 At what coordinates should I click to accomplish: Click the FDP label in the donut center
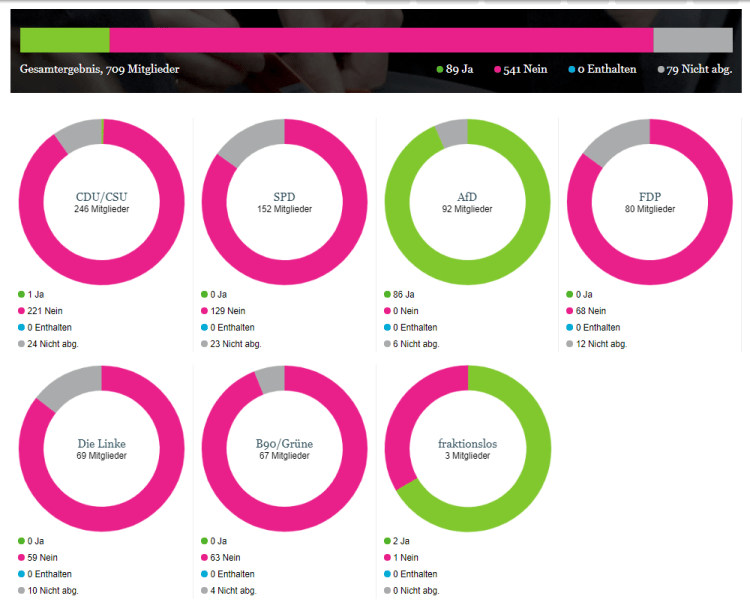[x=649, y=196]
